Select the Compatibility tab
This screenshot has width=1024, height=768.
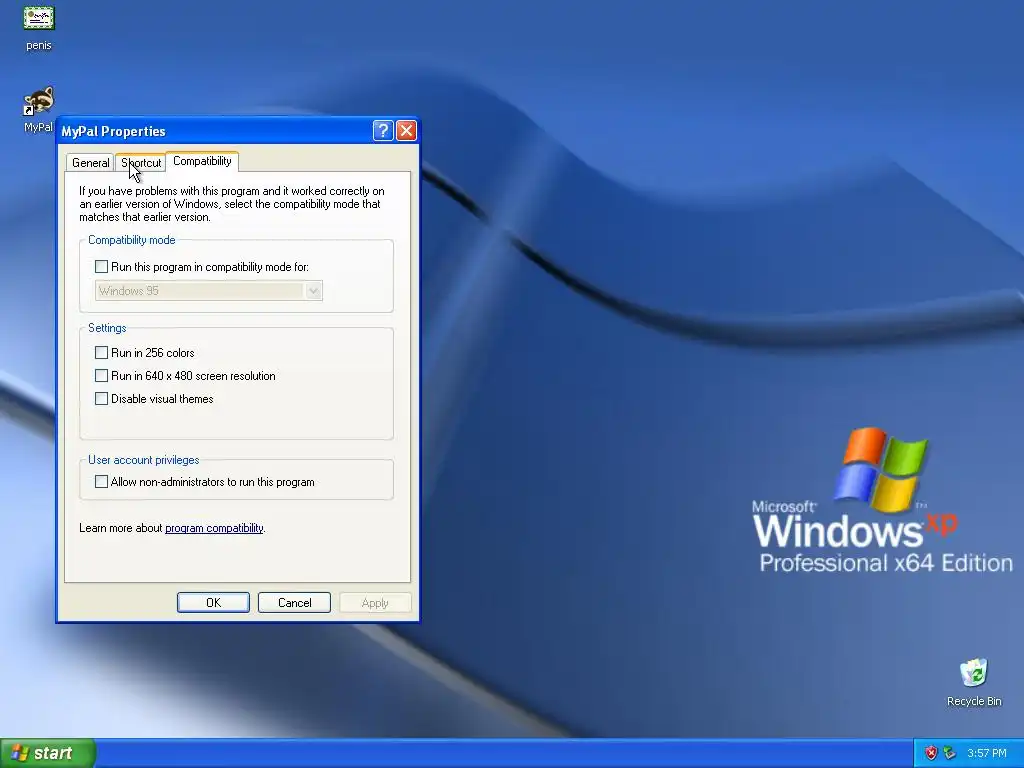(x=202, y=161)
